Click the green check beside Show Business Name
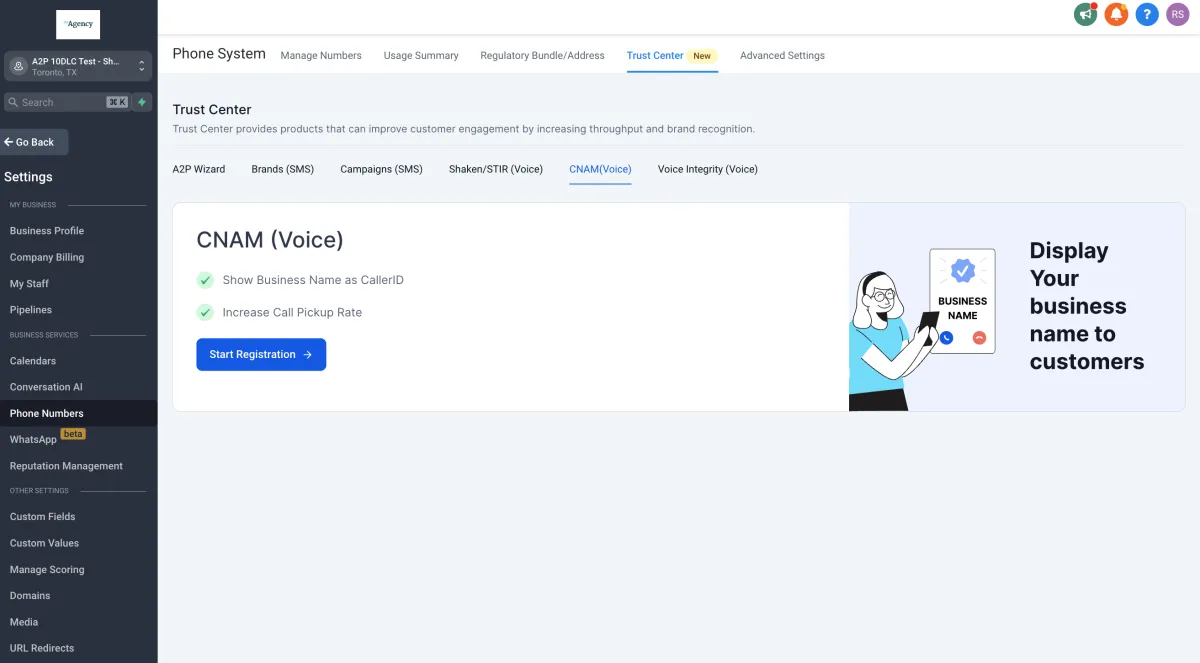The image size is (1200, 663). (x=205, y=280)
